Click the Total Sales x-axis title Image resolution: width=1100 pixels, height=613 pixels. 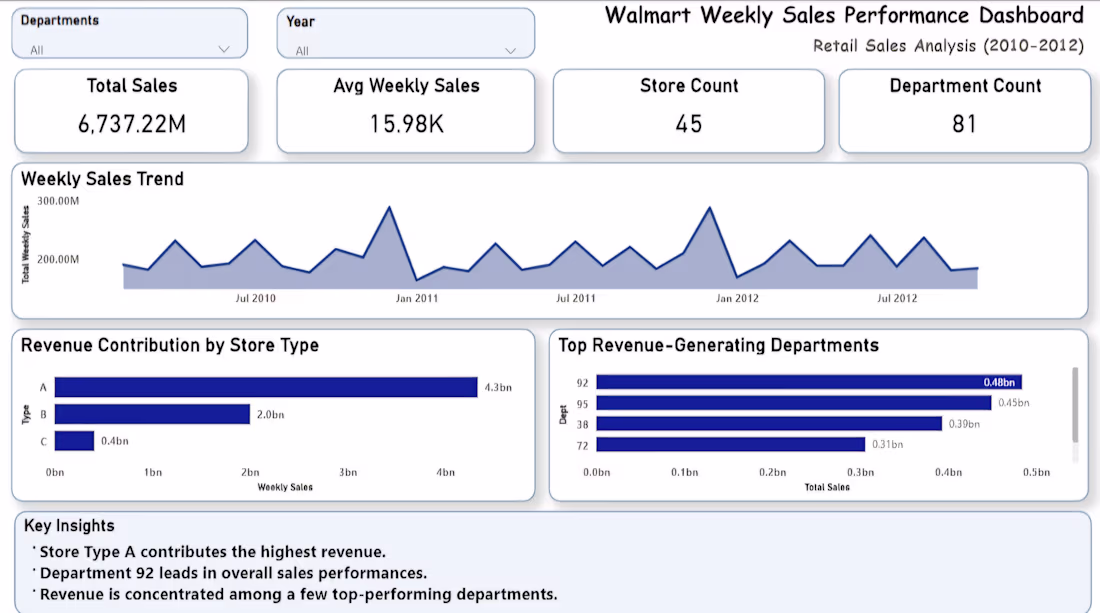(827, 487)
